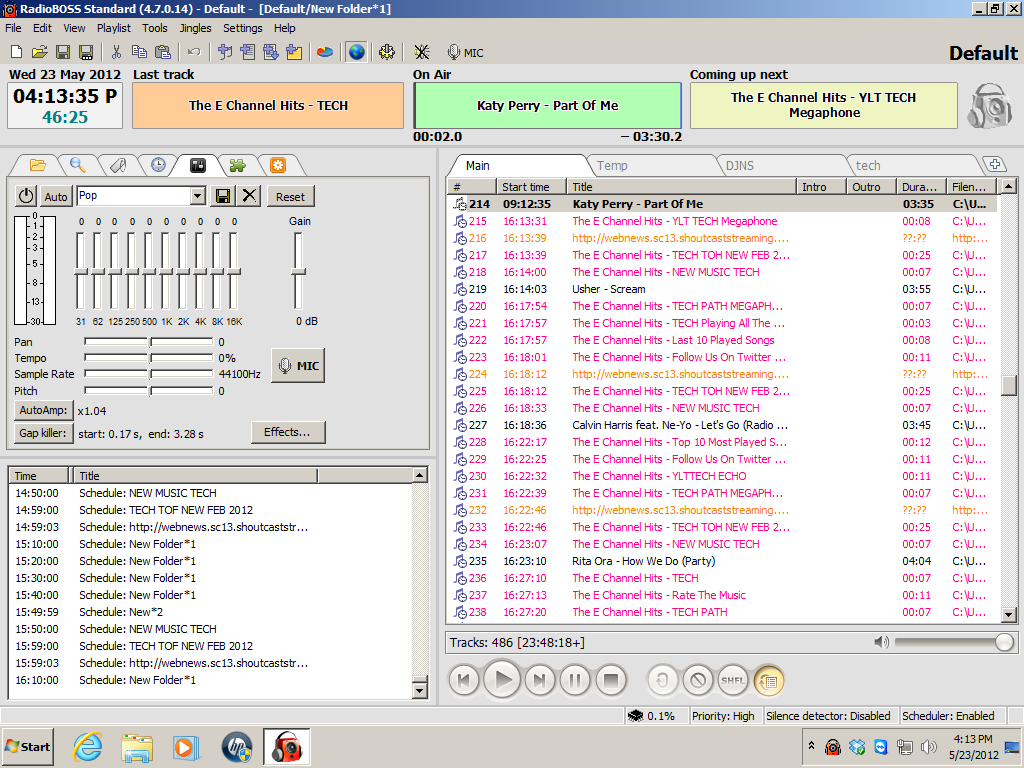Open the gear settings toolbar icon
The width and height of the screenshot is (1024, 768).
(387, 52)
